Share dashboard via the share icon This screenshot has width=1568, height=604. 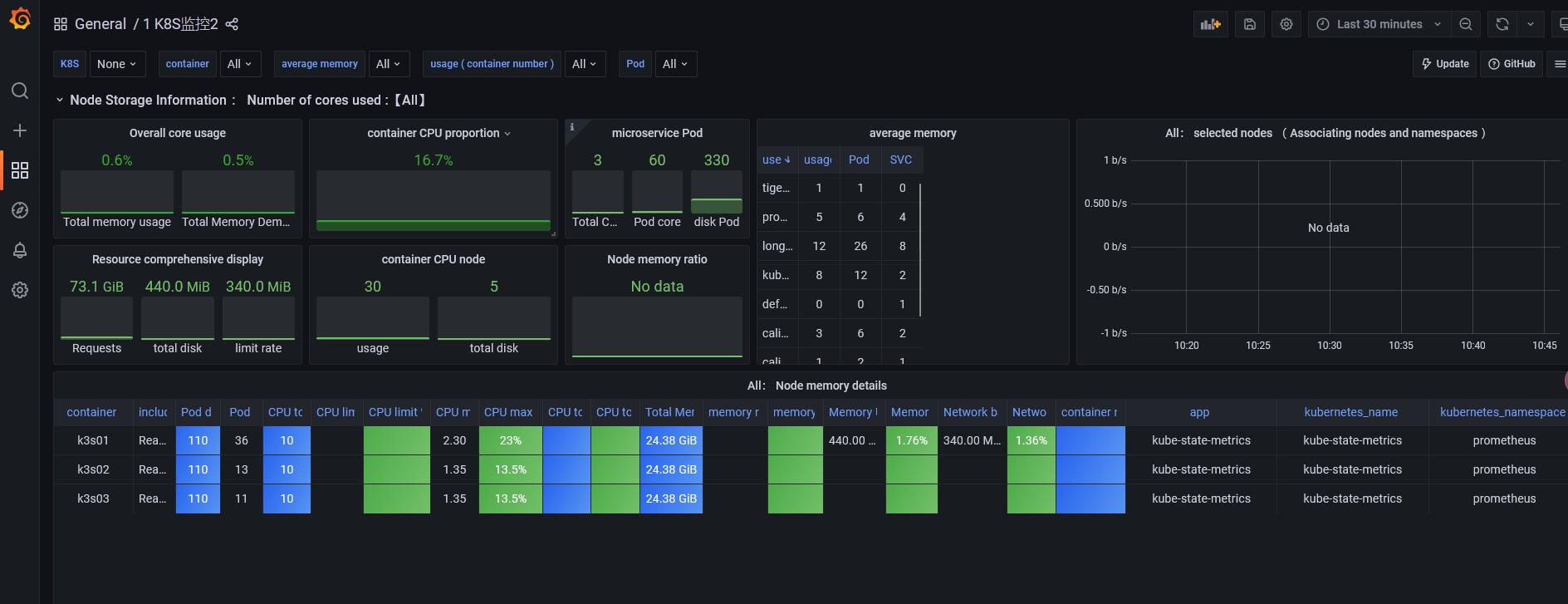tap(232, 24)
